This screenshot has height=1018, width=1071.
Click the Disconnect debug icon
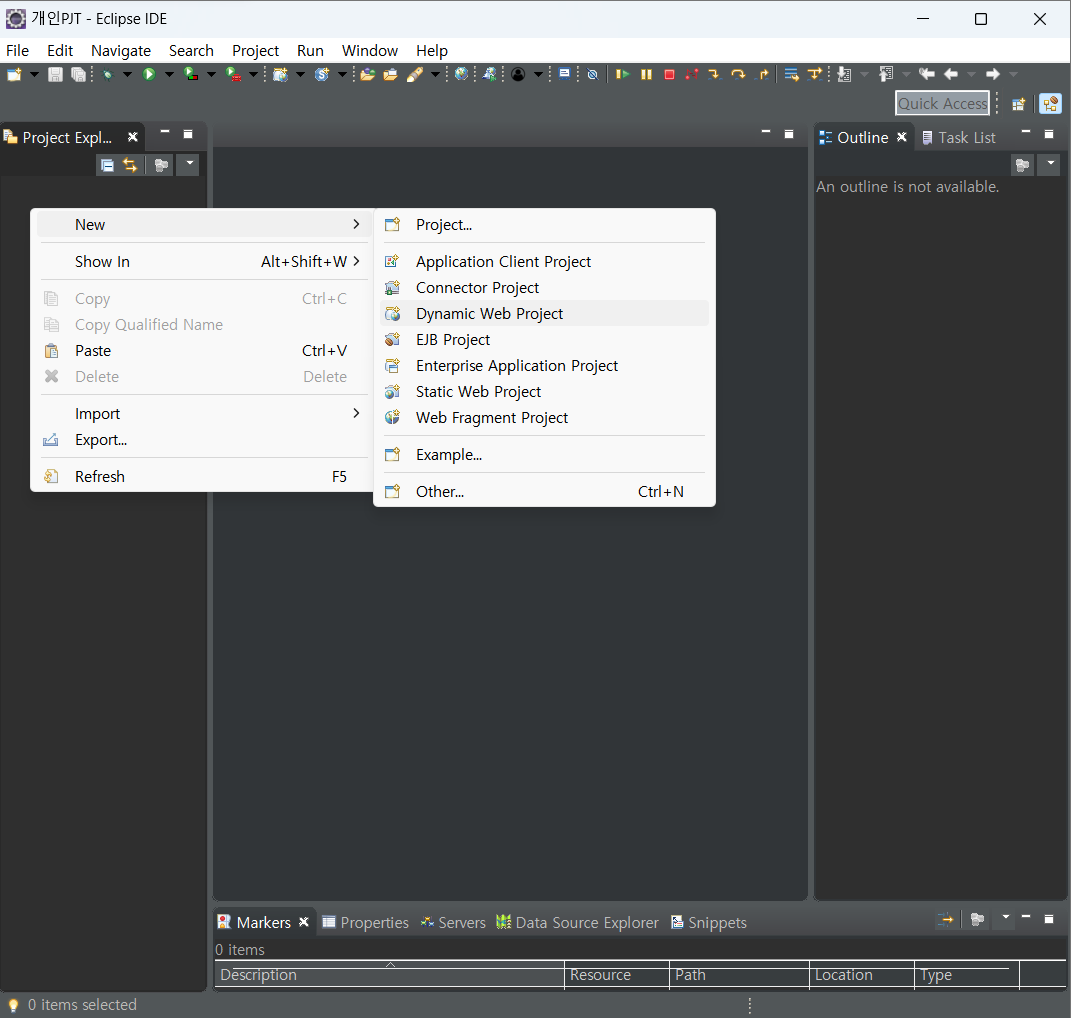coord(692,74)
